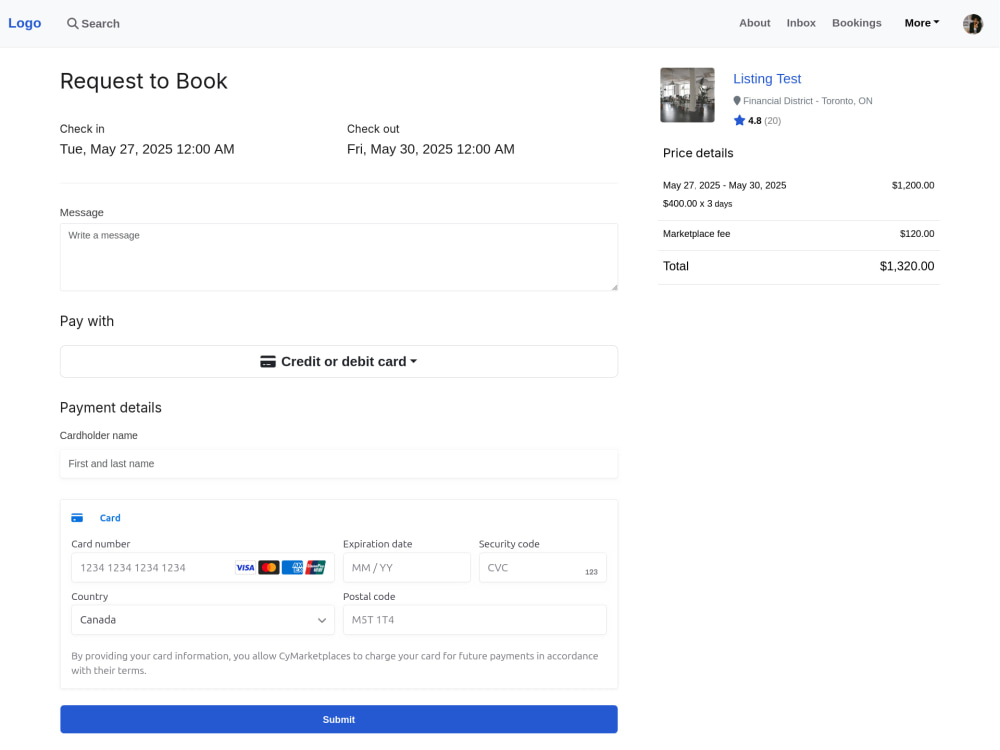Click the Visa card icon
Image resolution: width=1000 pixels, height=750 pixels.
click(245, 568)
